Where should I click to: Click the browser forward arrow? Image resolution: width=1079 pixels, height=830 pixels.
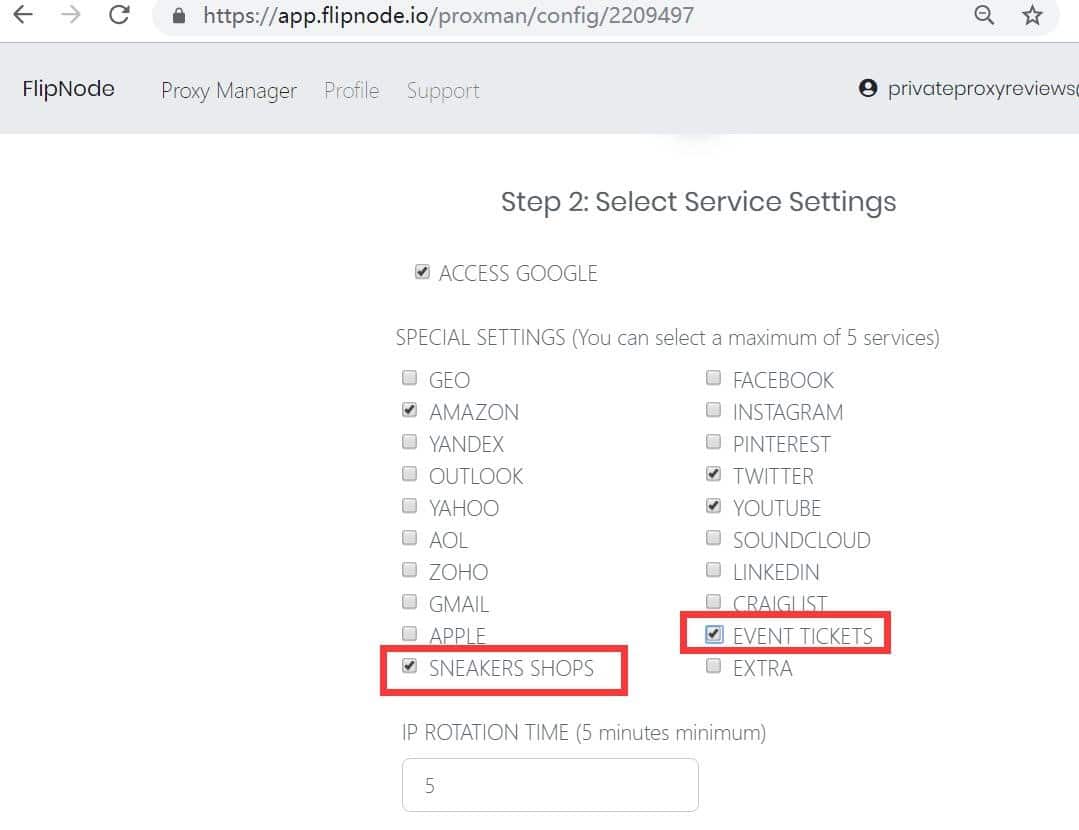71,14
